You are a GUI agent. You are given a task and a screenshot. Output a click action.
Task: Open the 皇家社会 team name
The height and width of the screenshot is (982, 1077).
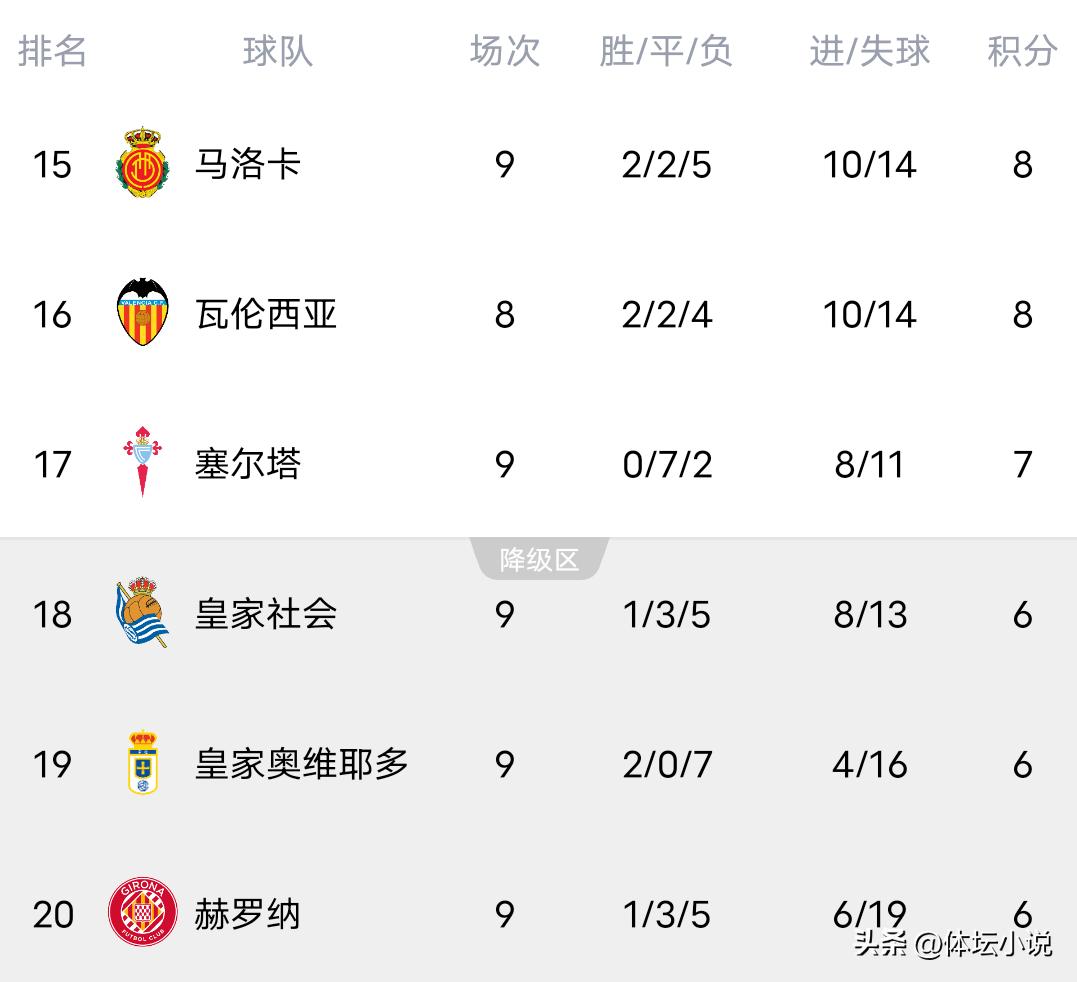coord(266,614)
